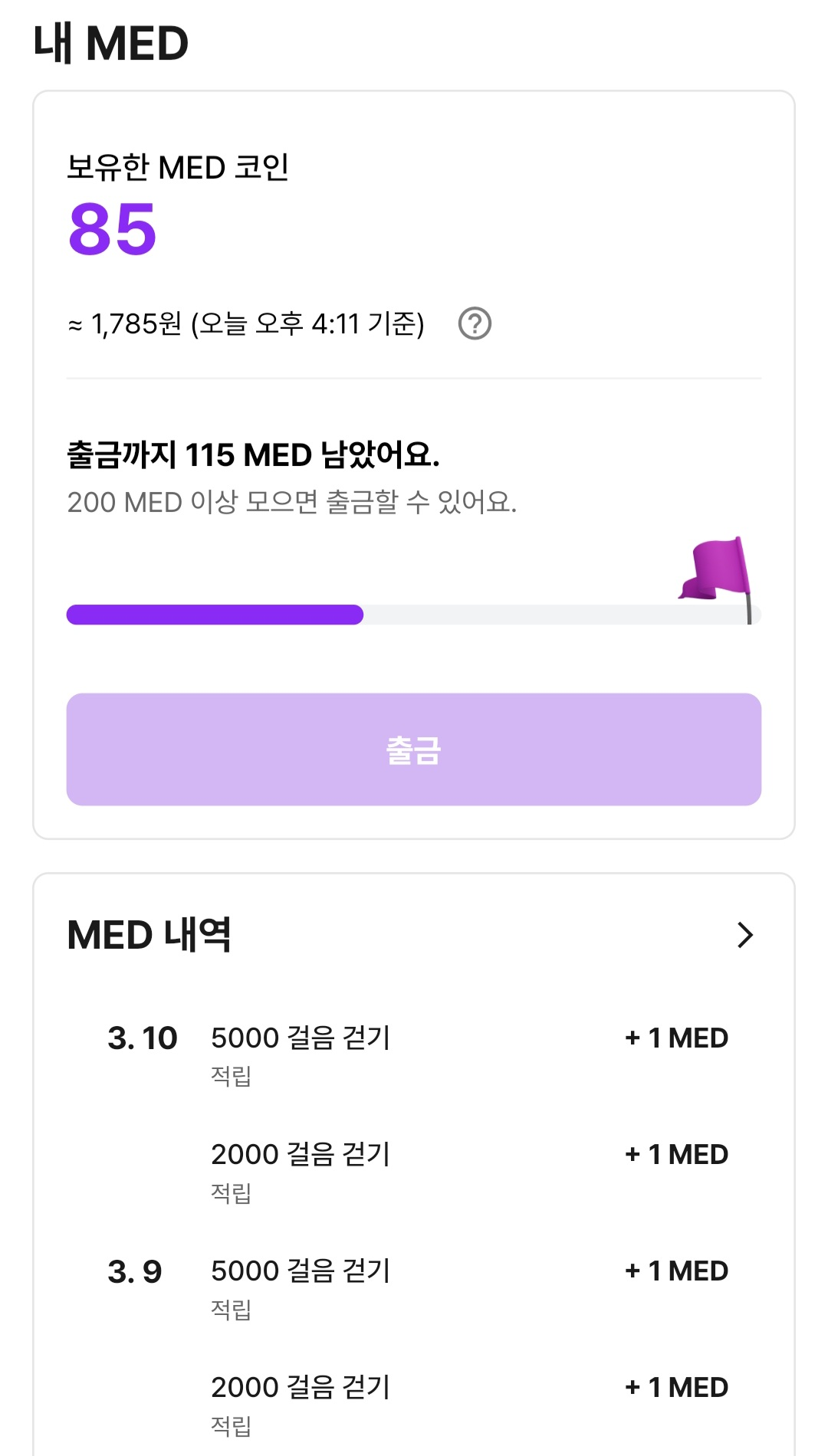
Task: Open MED 내역 with the chevron arrow
Action: coord(745,935)
